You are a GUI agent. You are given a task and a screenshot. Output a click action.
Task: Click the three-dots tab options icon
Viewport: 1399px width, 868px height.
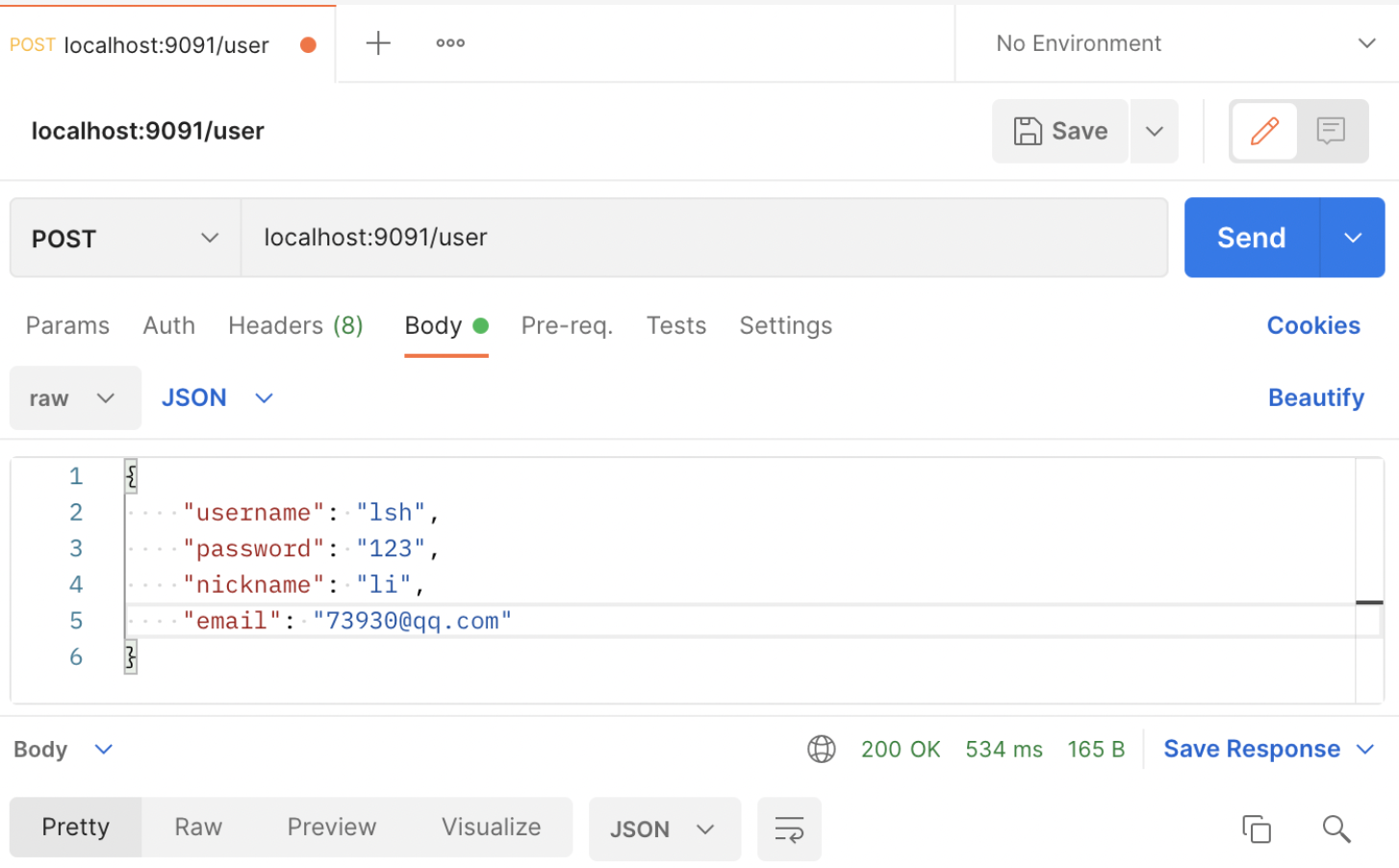click(450, 43)
